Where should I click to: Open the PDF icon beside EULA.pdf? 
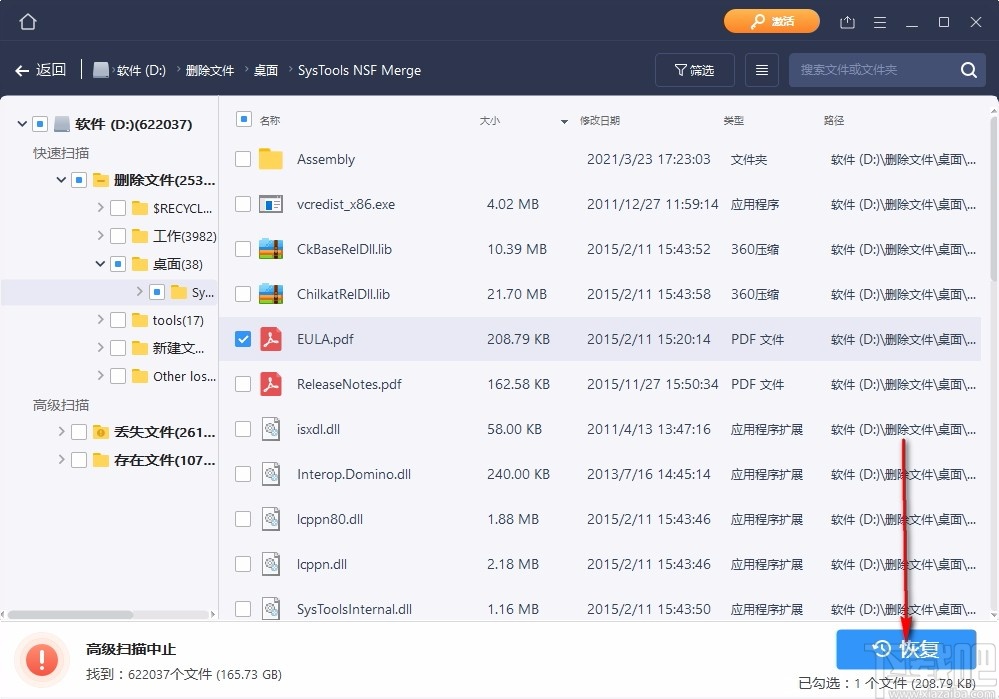point(270,339)
